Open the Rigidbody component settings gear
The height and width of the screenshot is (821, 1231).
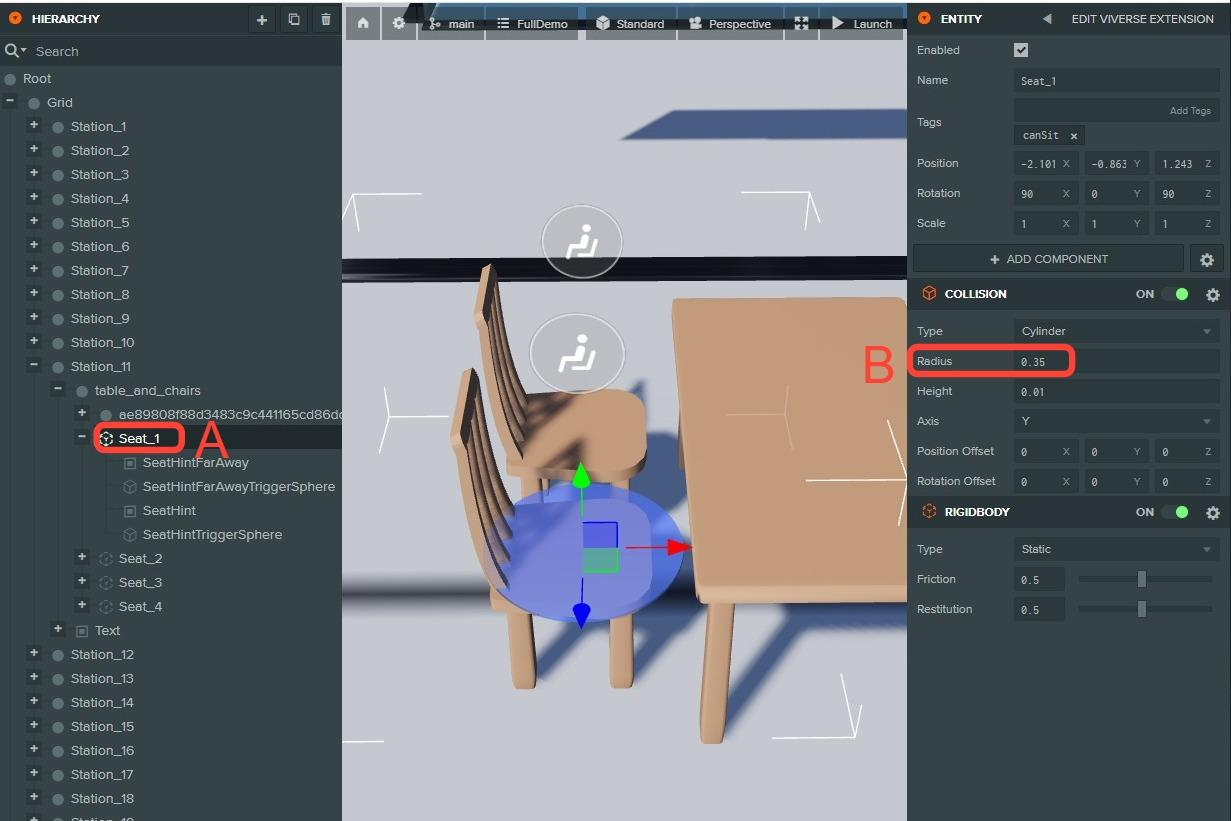pyautogui.click(x=1212, y=513)
